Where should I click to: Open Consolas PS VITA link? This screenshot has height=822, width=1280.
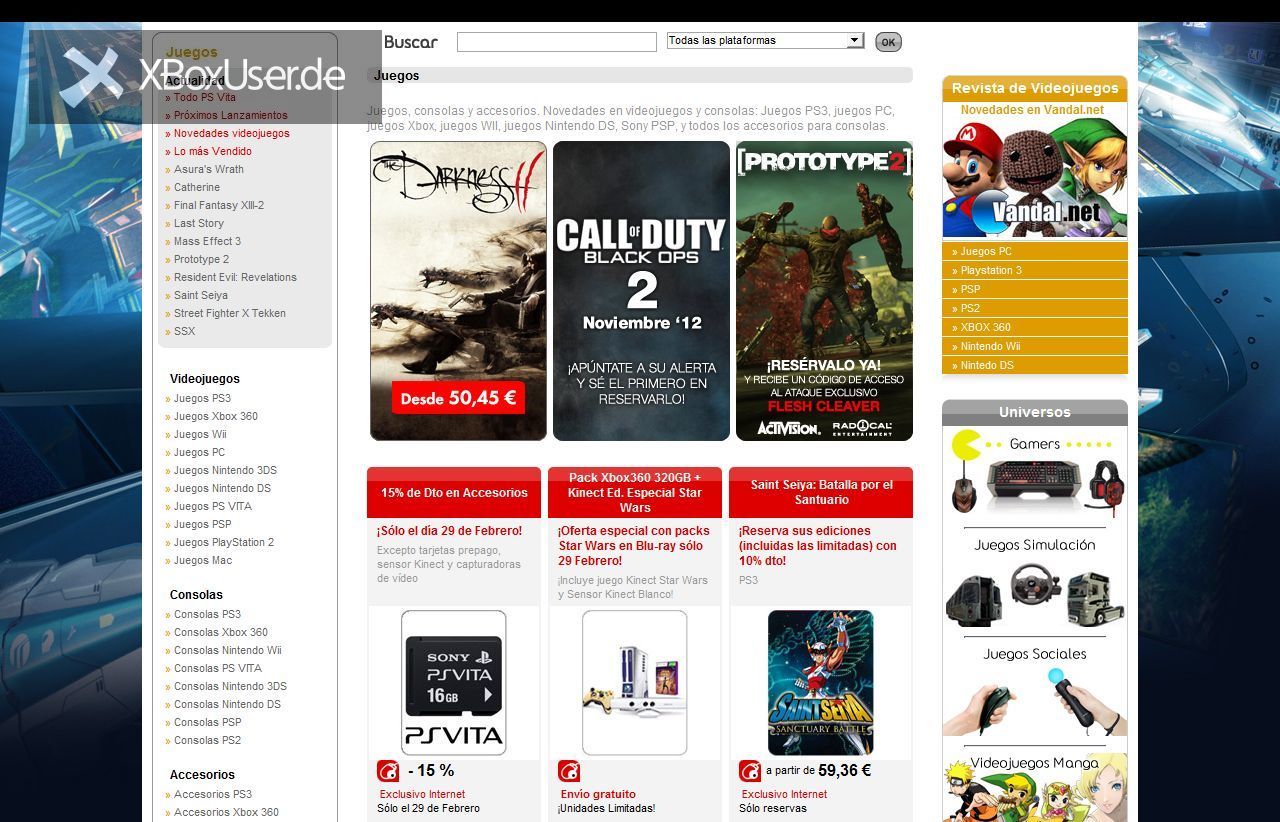[x=217, y=668]
